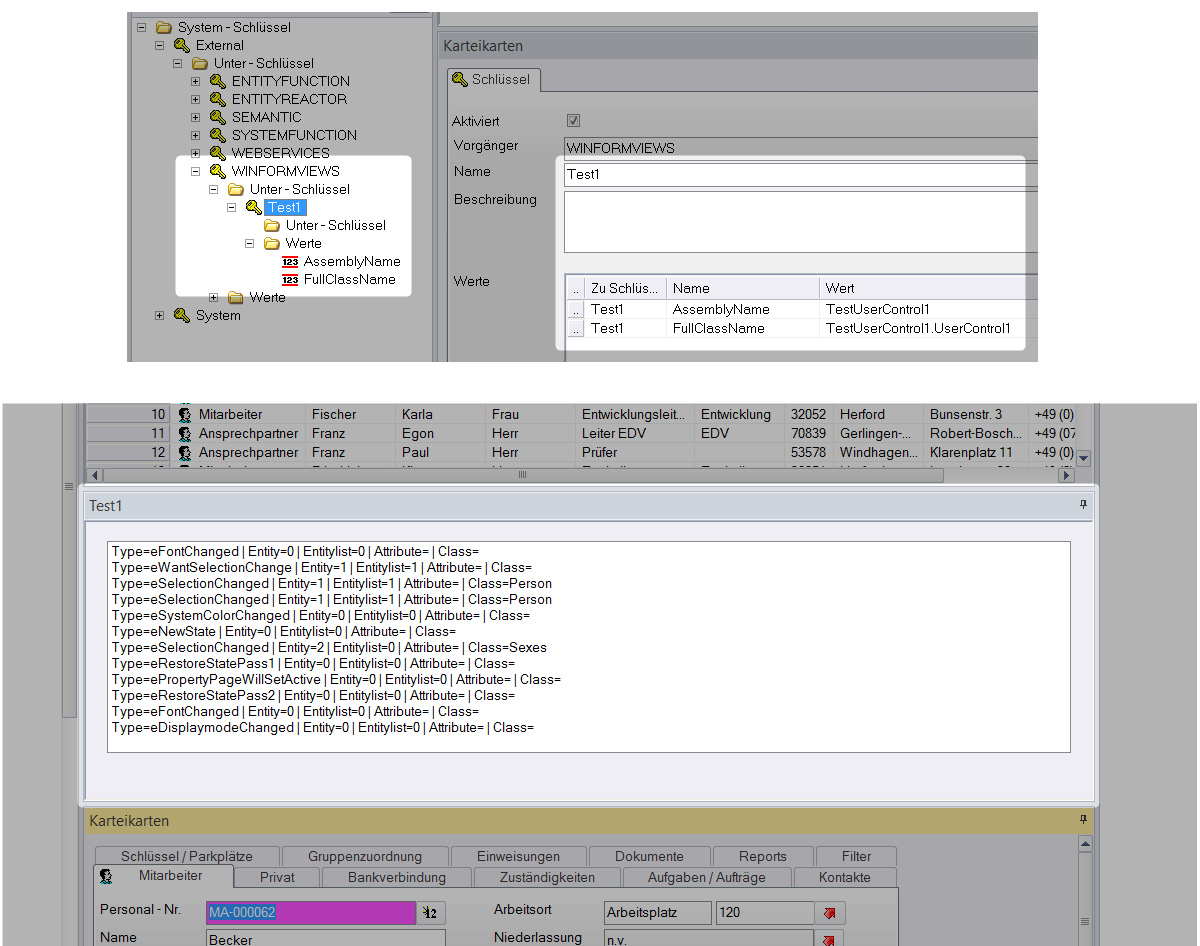This screenshot has height=946, width=1200.
Task: Click the 123 value icon of AssemblyName
Action: tap(290, 262)
